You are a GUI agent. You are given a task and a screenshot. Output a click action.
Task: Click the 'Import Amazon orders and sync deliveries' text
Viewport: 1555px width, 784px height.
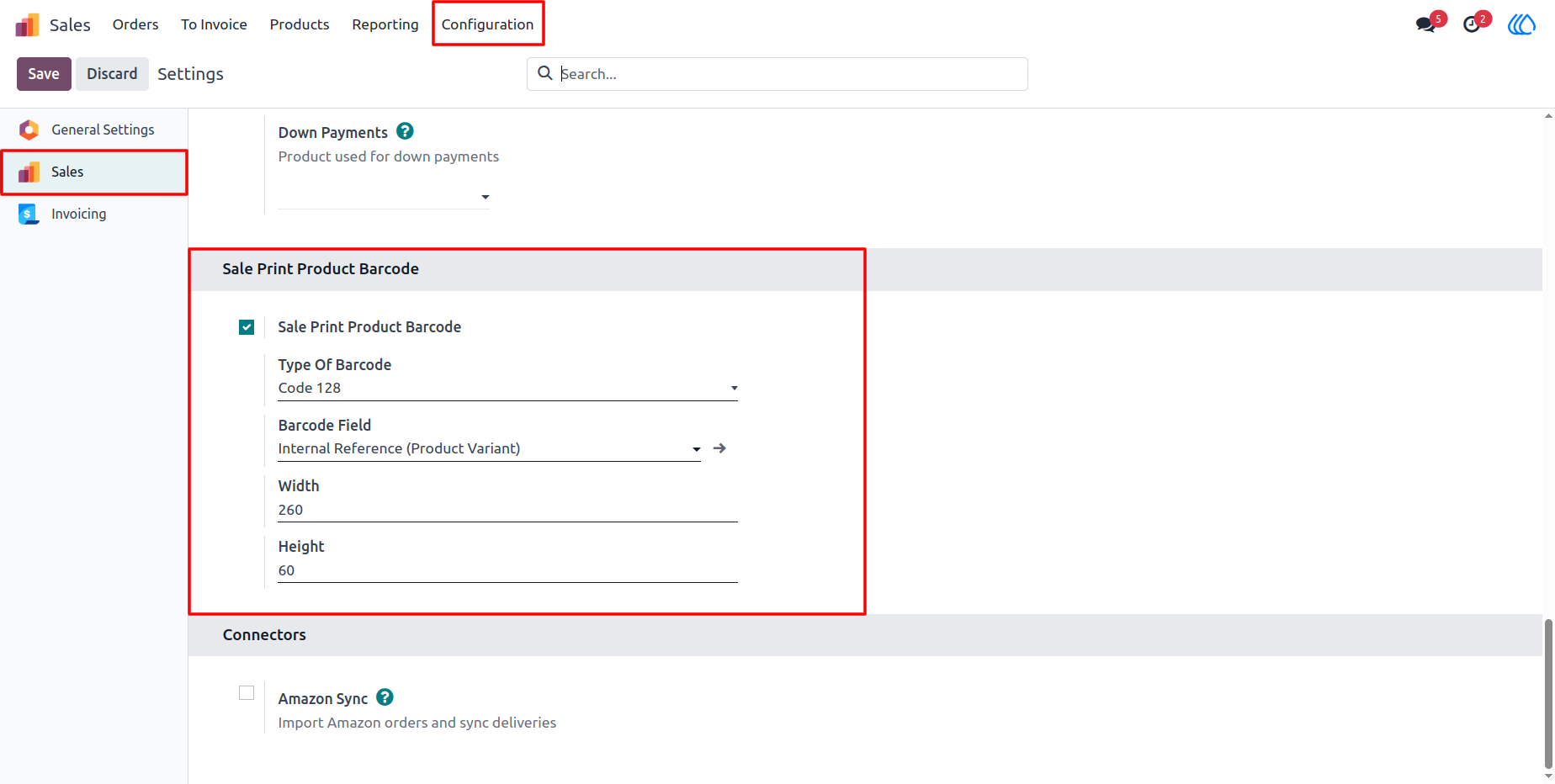coord(417,723)
